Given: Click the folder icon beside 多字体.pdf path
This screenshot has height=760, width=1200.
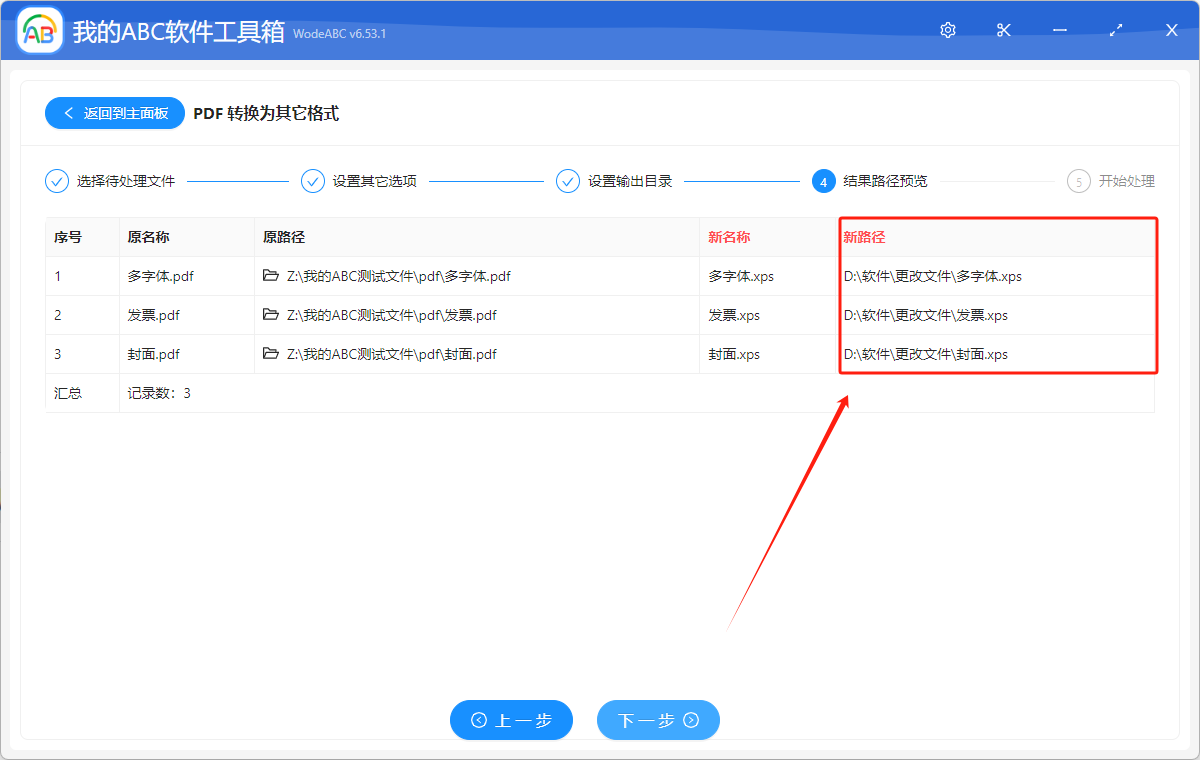Looking at the screenshot, I should tap(271, 276).
